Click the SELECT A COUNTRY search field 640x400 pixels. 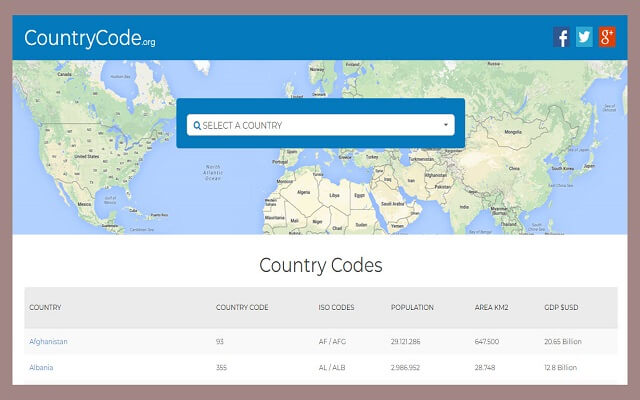tap(320, 125)
